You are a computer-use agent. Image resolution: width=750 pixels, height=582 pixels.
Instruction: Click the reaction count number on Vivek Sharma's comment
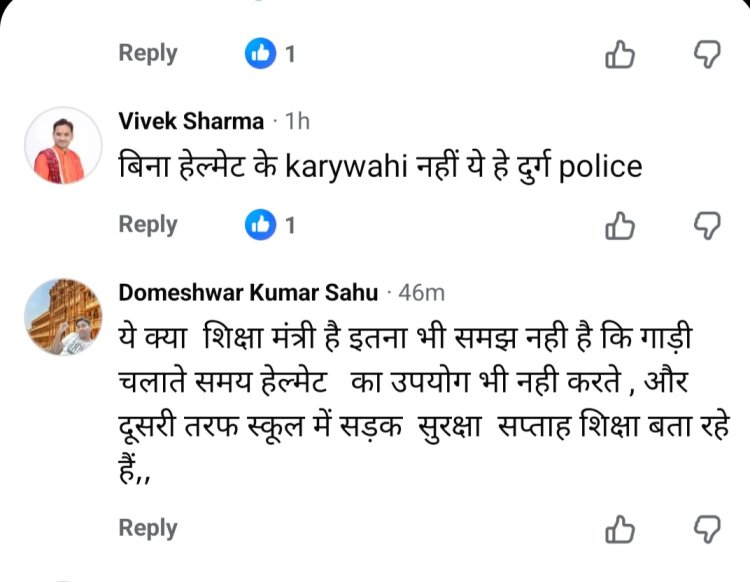coord(290,225)
